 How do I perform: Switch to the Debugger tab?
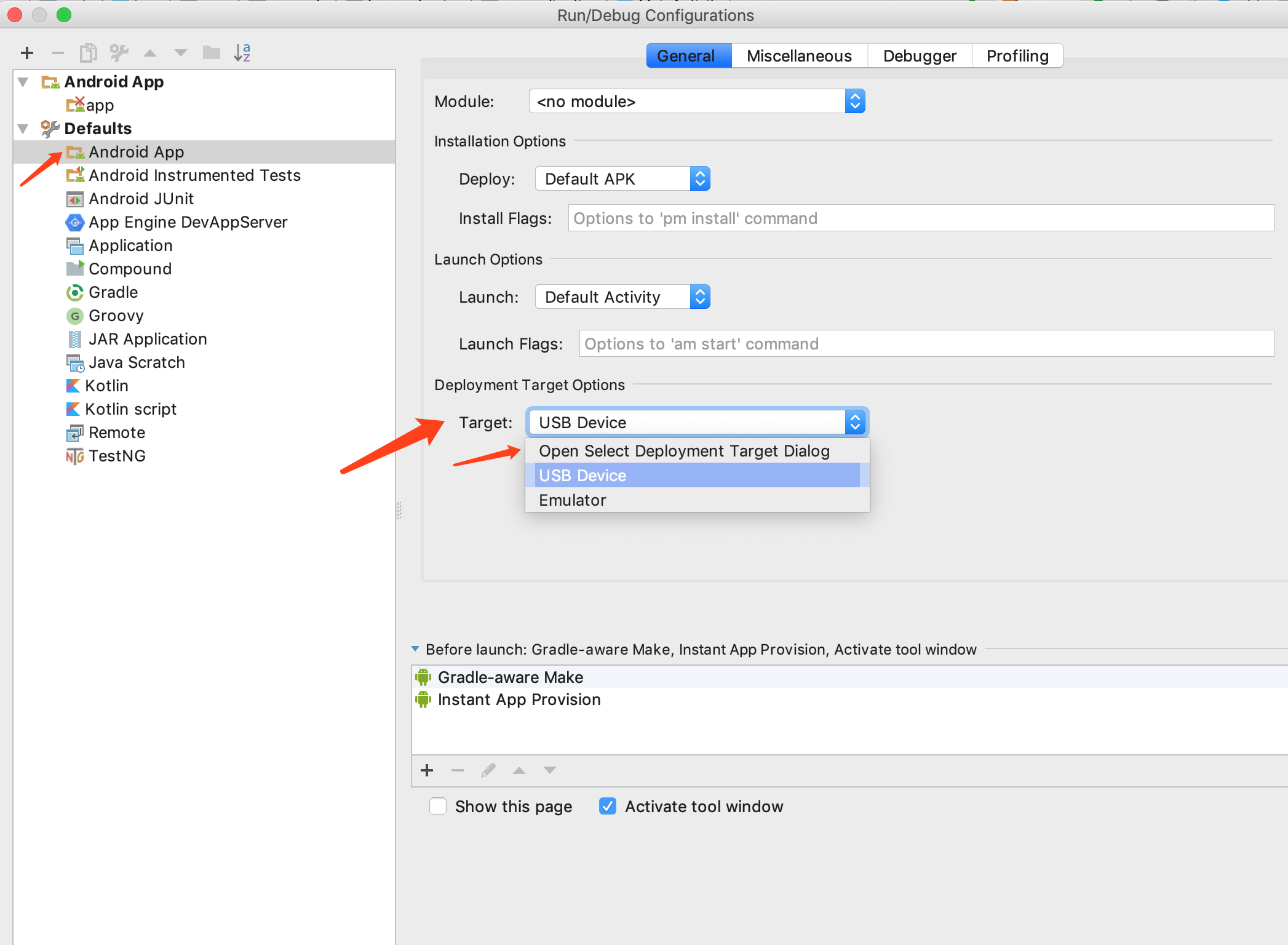pos(920,56)
